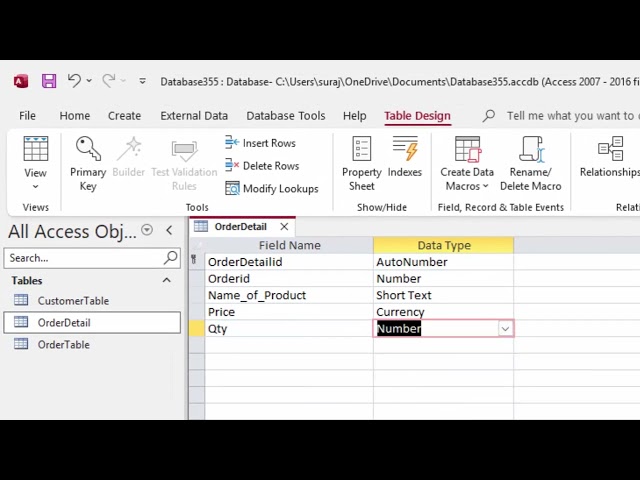This screenshot has width=640, height=480.
Task: Click the search magnifier in navigation pane
Action: (171, 258)
